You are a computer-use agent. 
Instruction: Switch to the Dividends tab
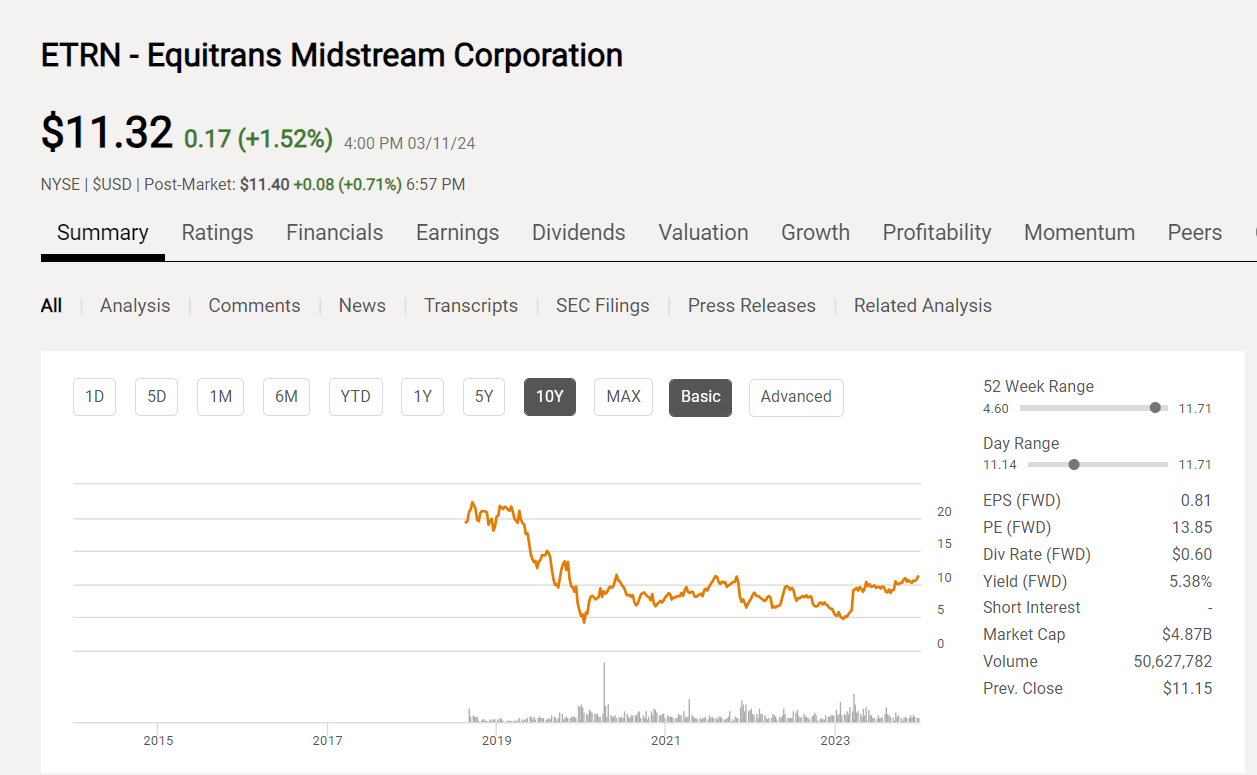pyautogui.click(x=578, y=232)
